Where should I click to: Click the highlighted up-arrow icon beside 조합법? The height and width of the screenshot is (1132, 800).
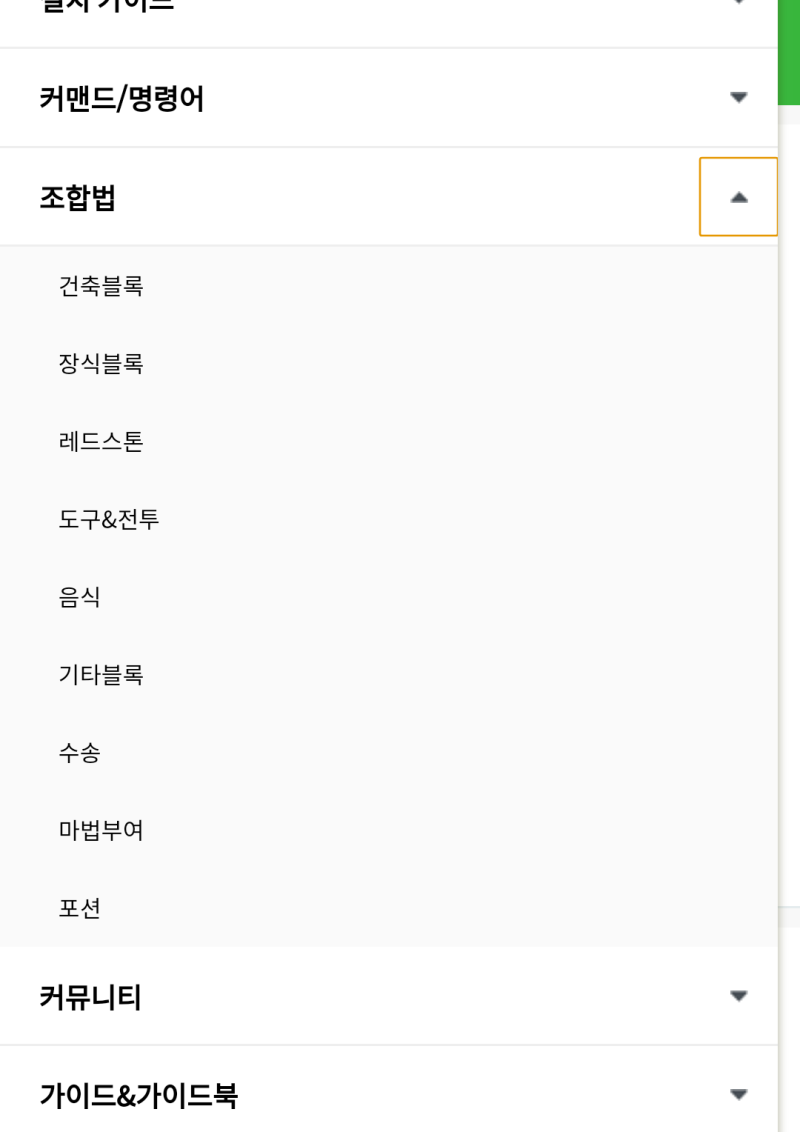(x=738, y=196)
